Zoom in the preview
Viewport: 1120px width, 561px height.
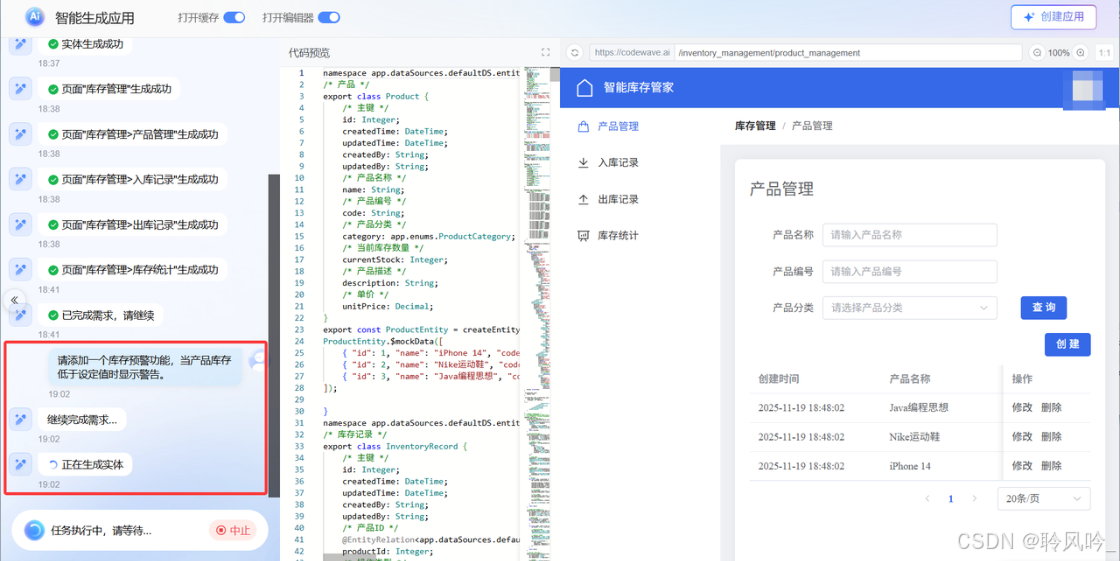click(1080, 52)
